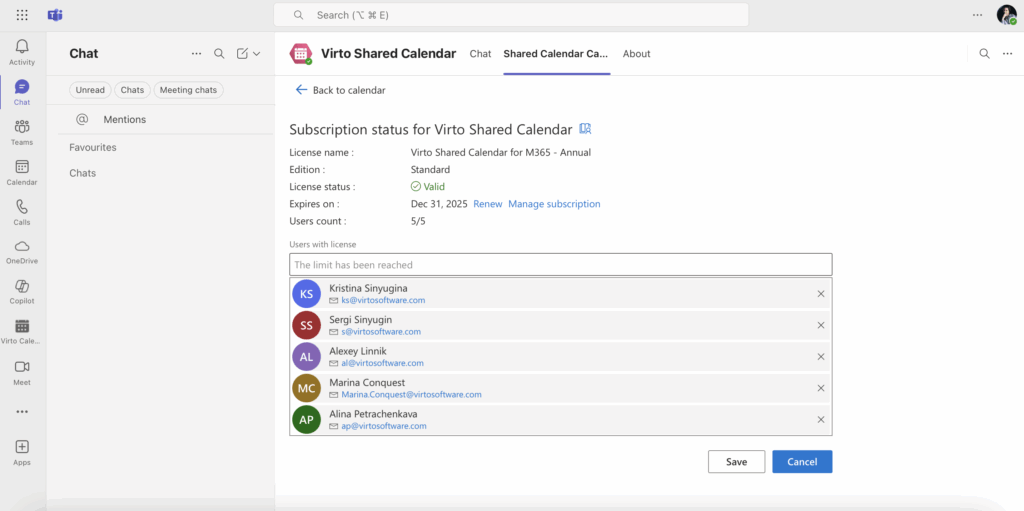Click the Valid license status text
1024x511 pixels.
point(434,187)
